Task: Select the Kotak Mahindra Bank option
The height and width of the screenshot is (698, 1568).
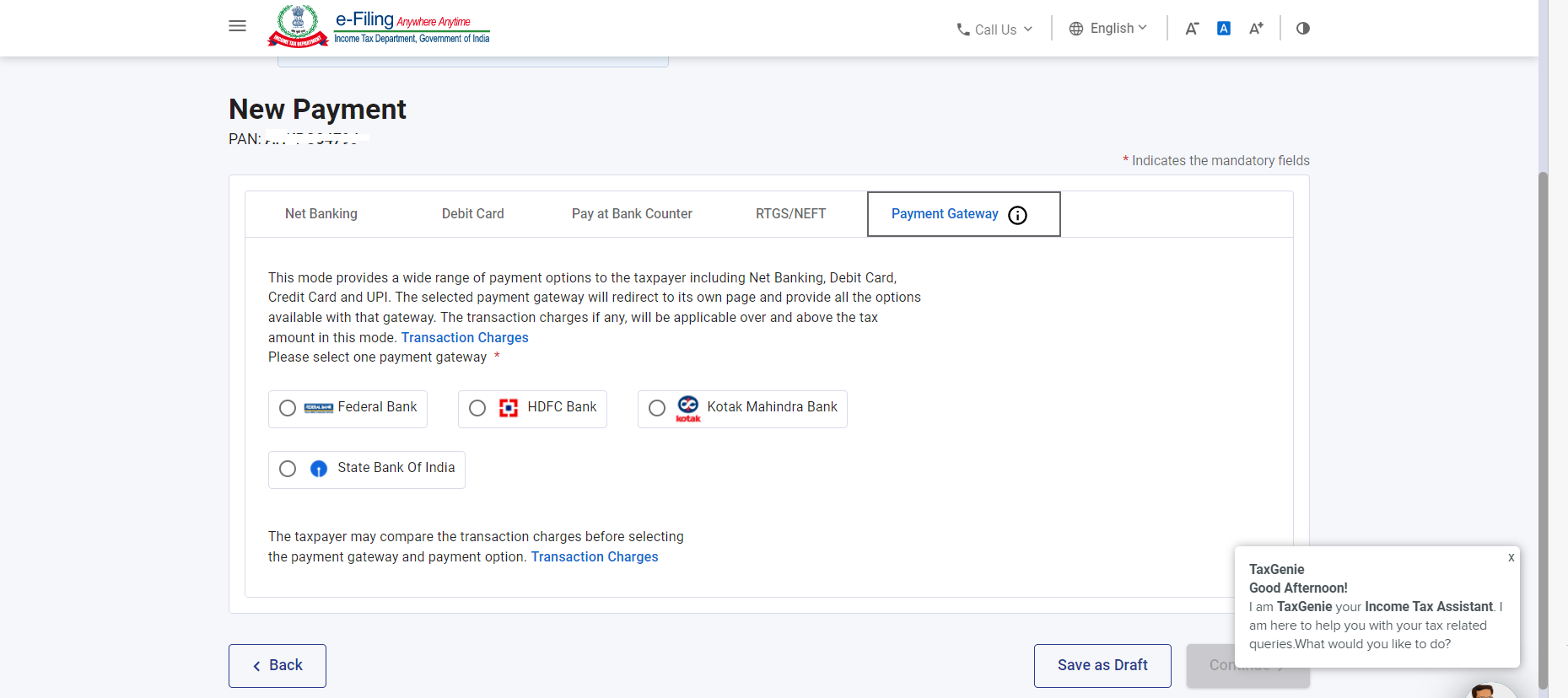Action: [x=657, y=408]
